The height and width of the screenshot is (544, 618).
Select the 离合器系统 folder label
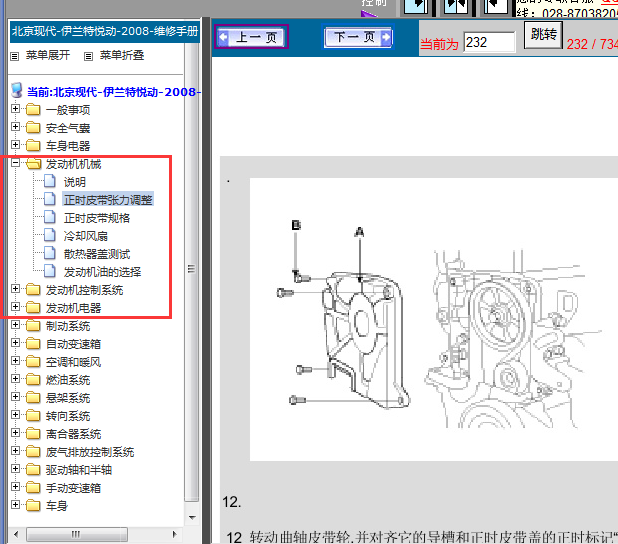pyautogui.click(x=74, y=434)
